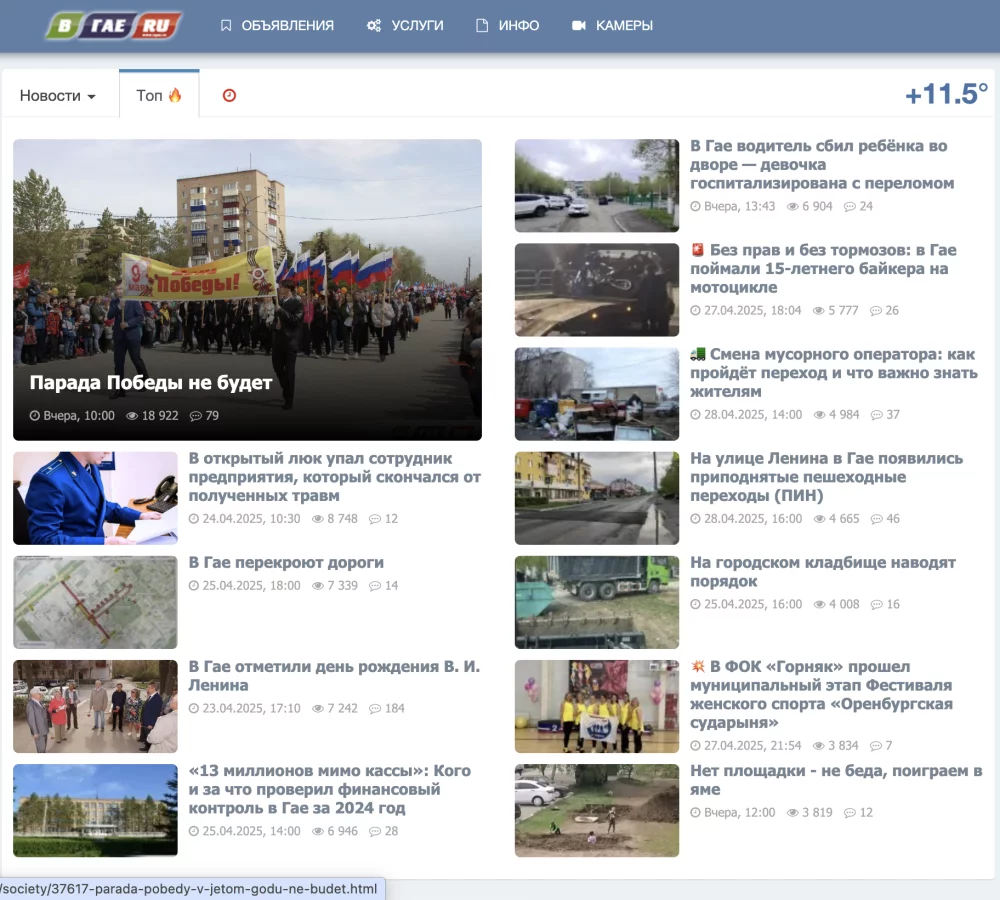
Task: Click the gears icon beside УСЛУГИ
Action: 374,26
